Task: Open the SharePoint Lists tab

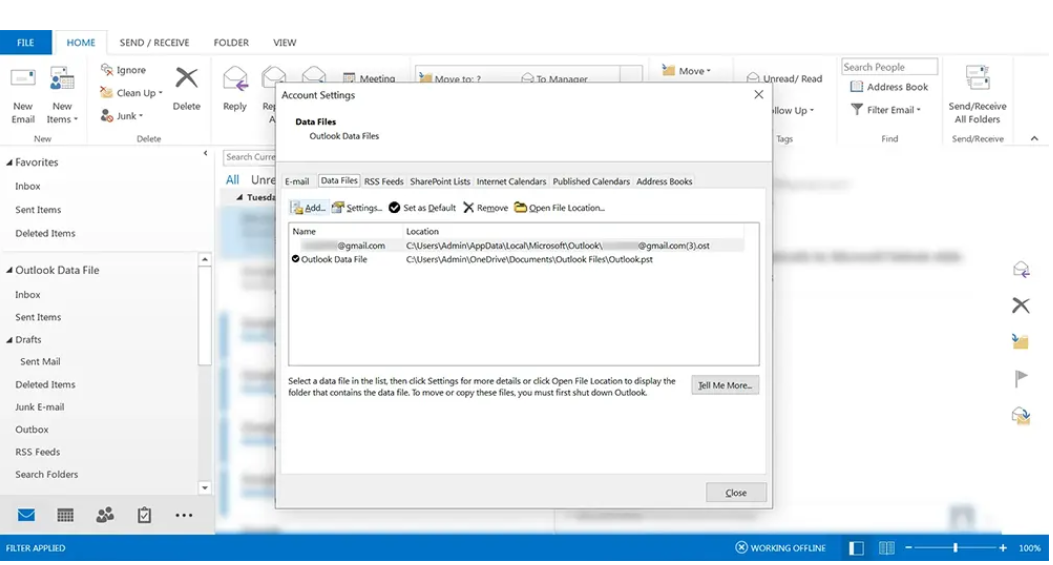Action: (x=440, y=181)
